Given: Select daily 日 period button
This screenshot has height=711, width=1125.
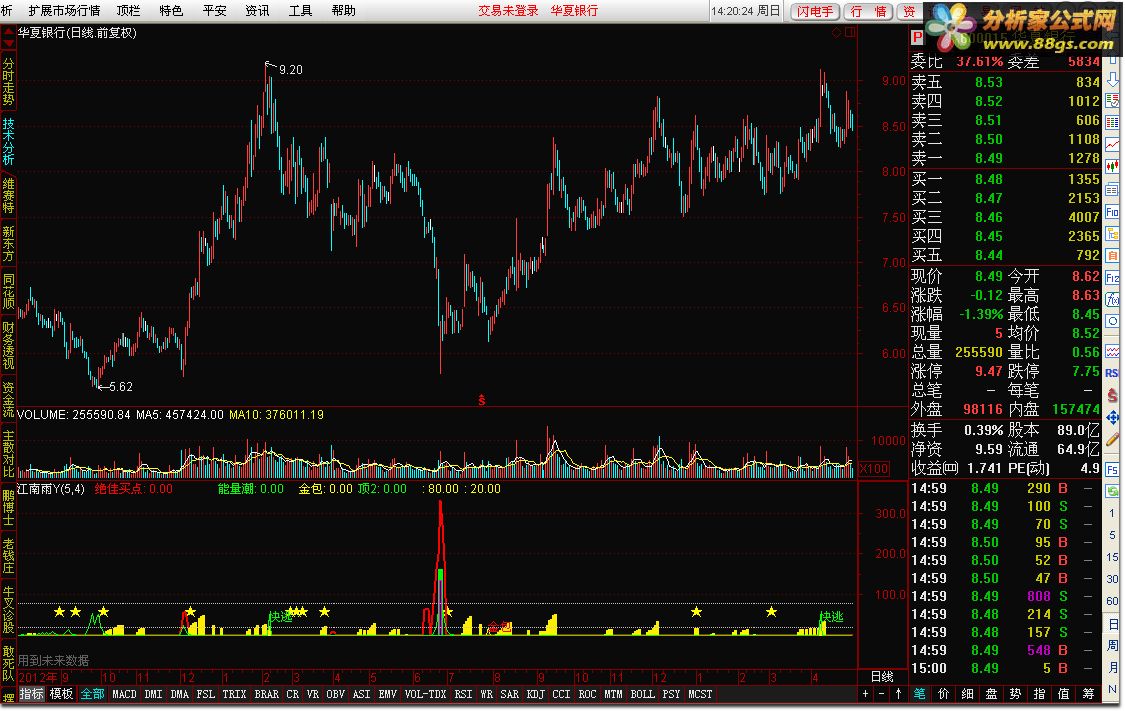Looking at the screenshot, I should 1112,624.
